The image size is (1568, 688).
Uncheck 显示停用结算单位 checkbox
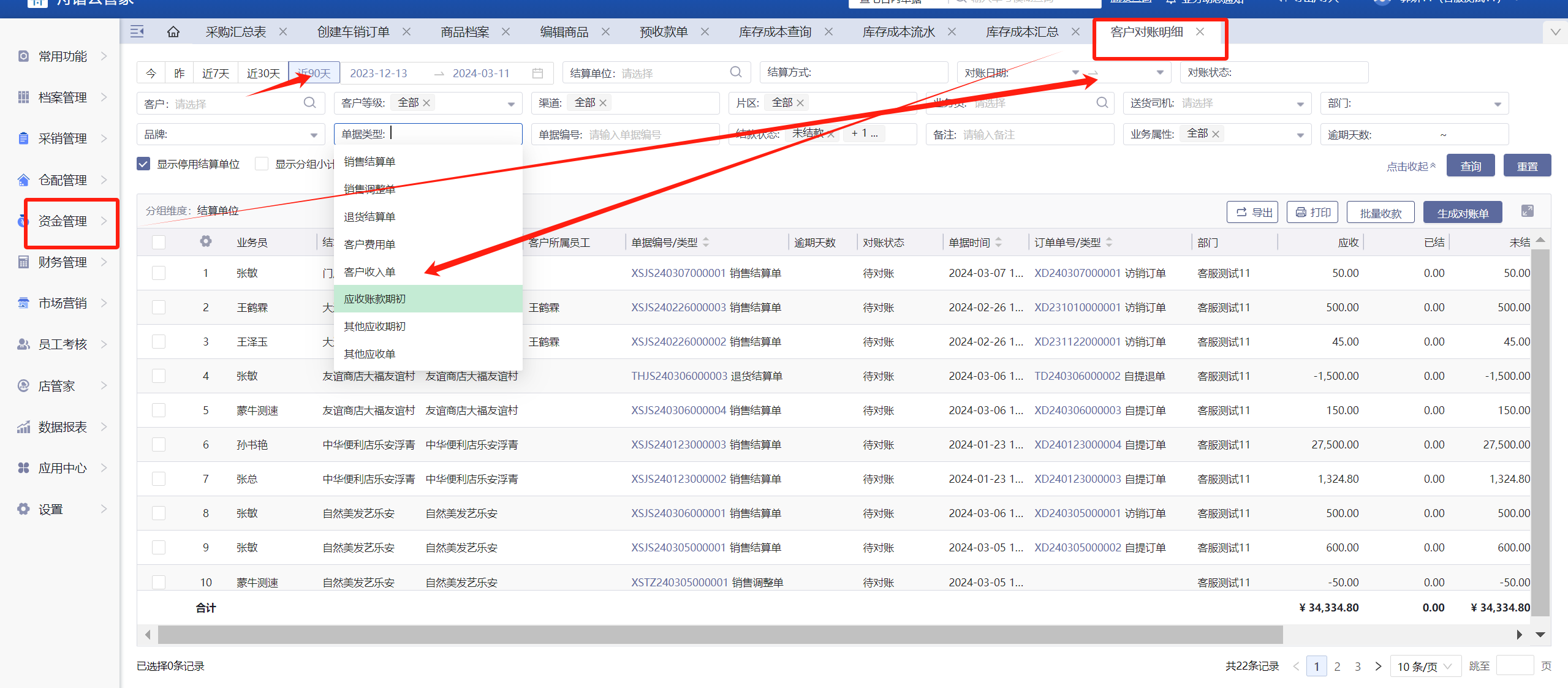[x=143, y=164]
